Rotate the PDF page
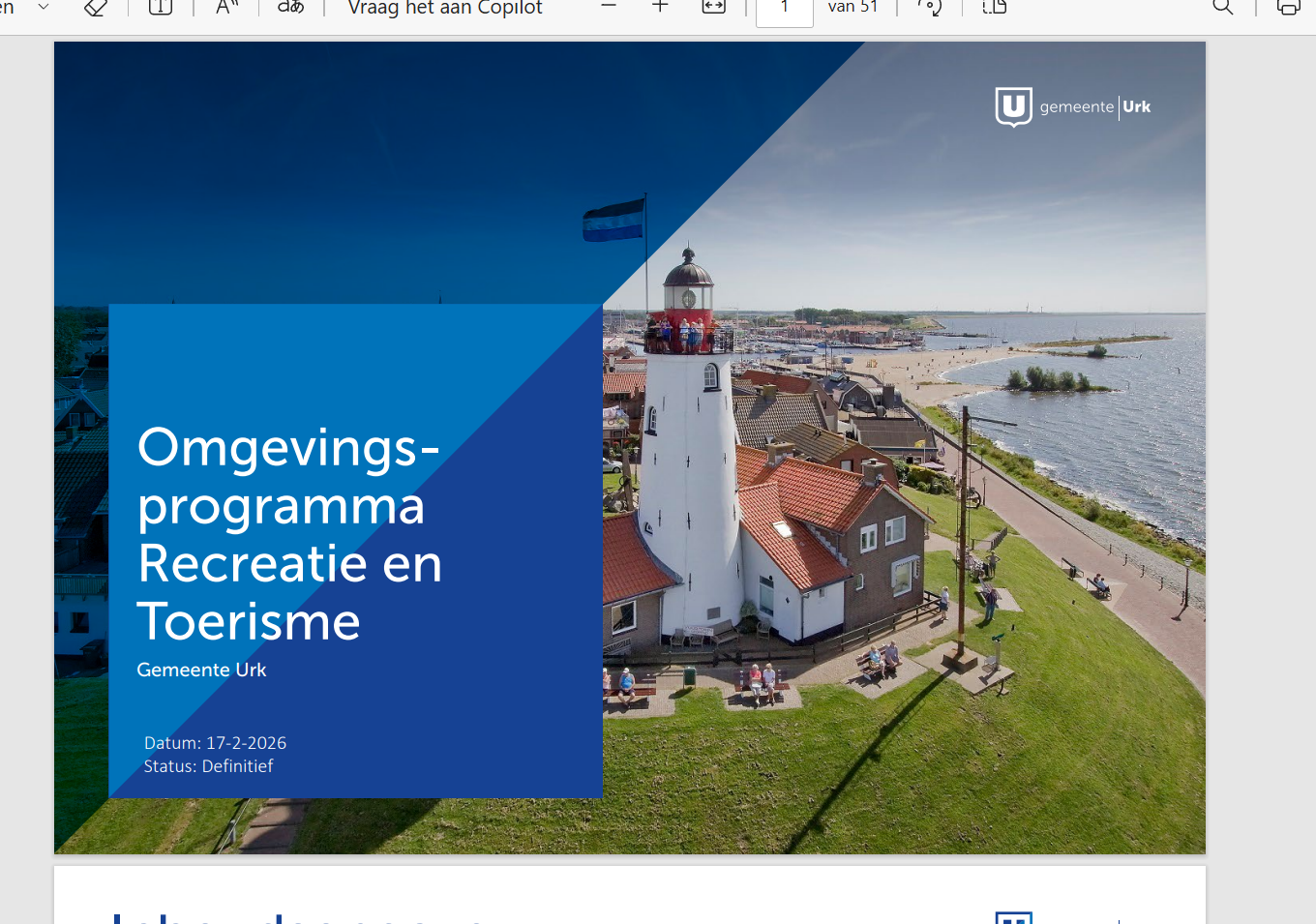1316x924 pixels. tap(930, 8)
